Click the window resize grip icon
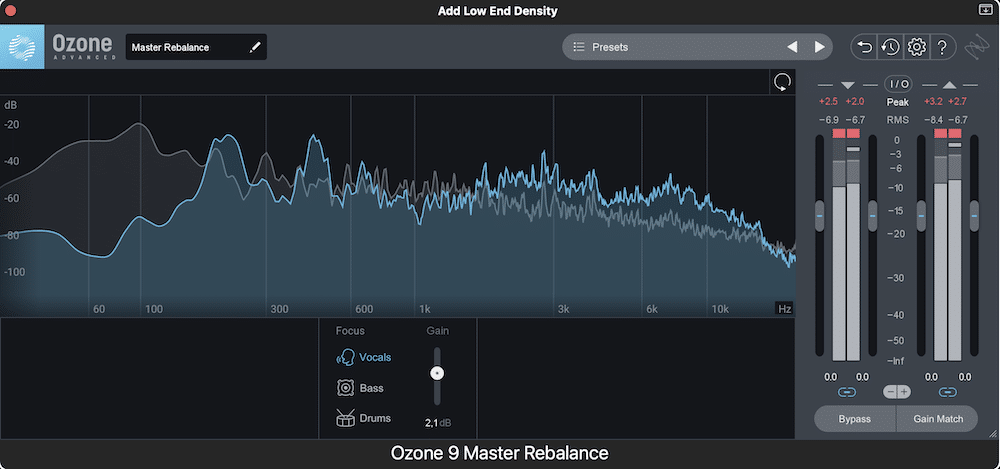Image resolution: width=1000 pixels, height=469 pixels. (x=992, y=433)
